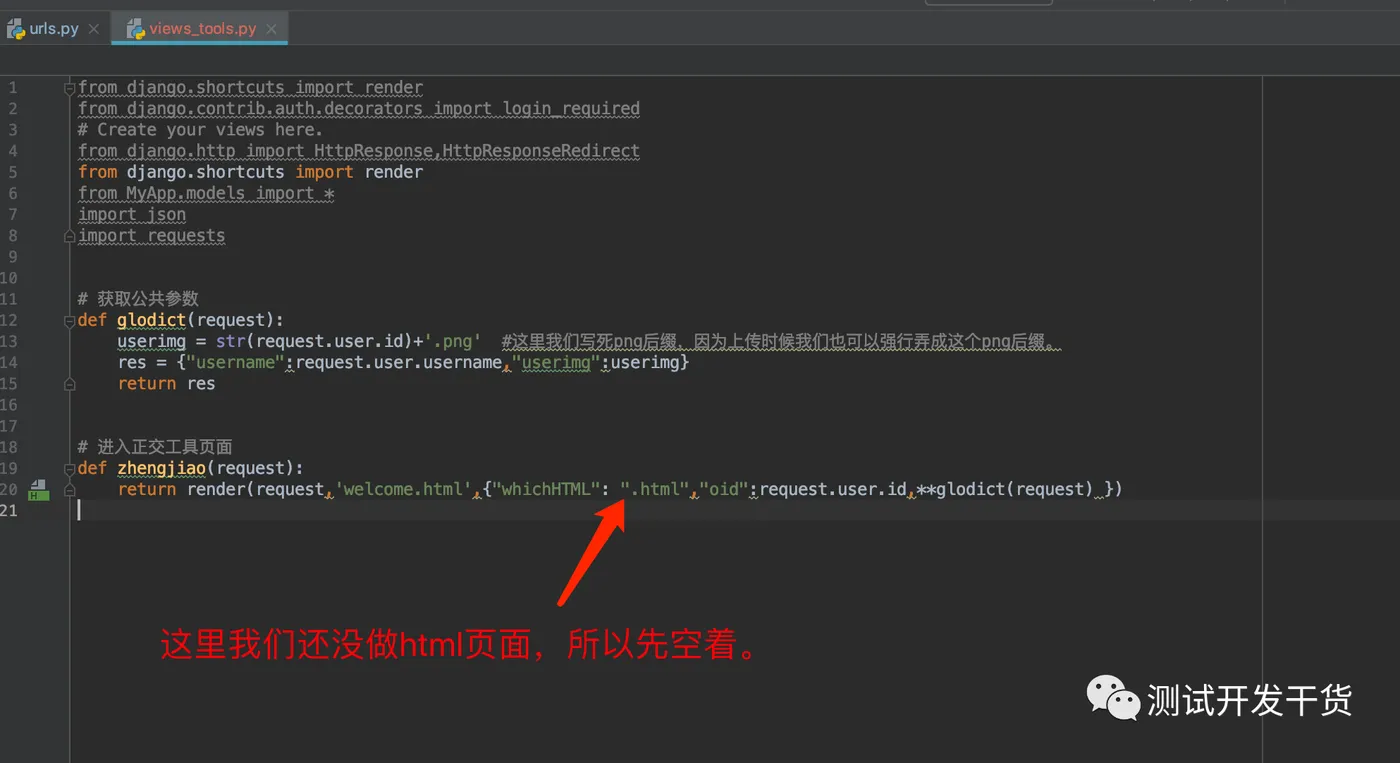Image resolution: width=1400 pixels, height=763 pixels.
Task: Click the "oid" key on line 20
Action: (724, 489)
